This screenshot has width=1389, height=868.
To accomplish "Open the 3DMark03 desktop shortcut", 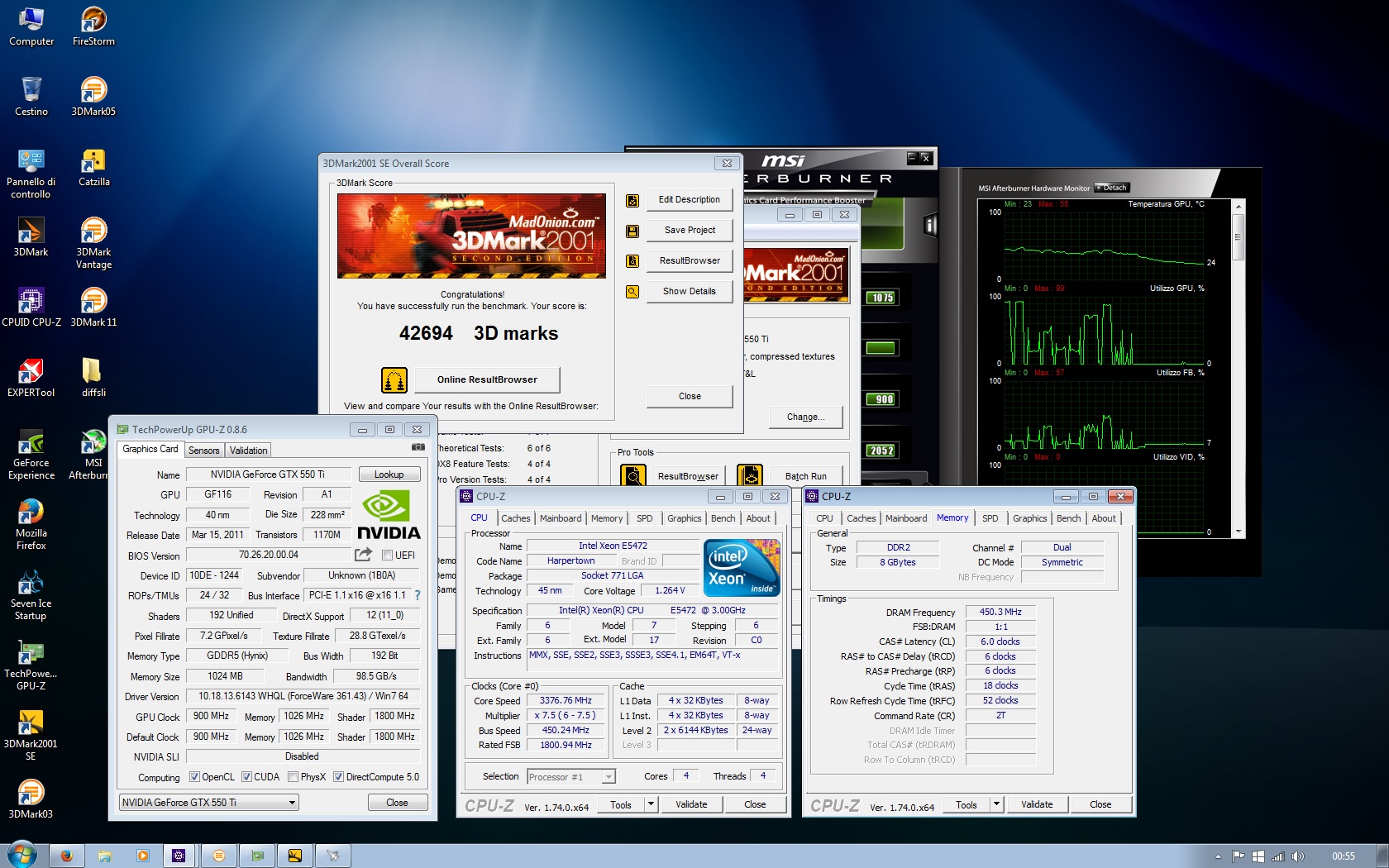I will click(31, 800).
